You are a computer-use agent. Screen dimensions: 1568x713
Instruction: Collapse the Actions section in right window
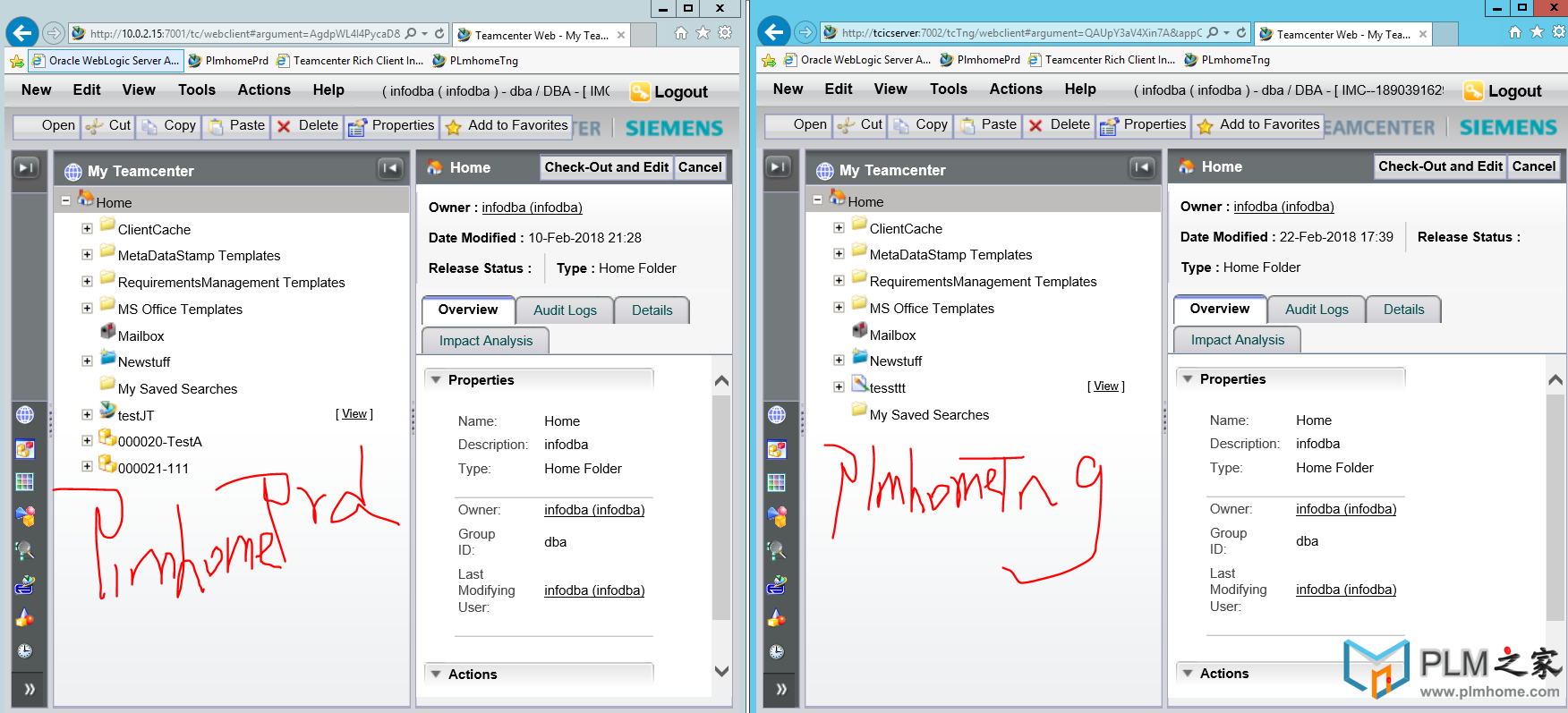tap(1188, 674)
